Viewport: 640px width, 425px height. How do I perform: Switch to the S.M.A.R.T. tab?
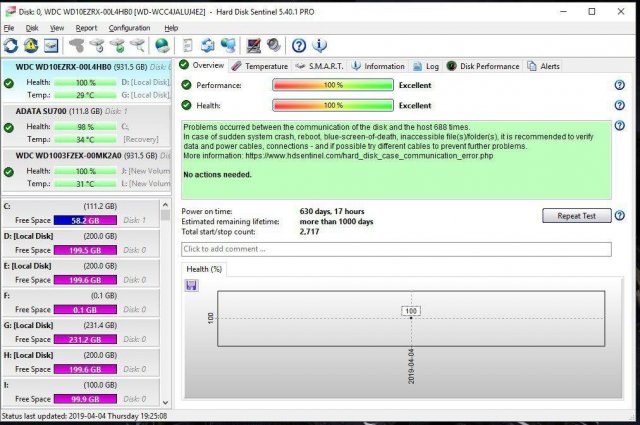320,66
